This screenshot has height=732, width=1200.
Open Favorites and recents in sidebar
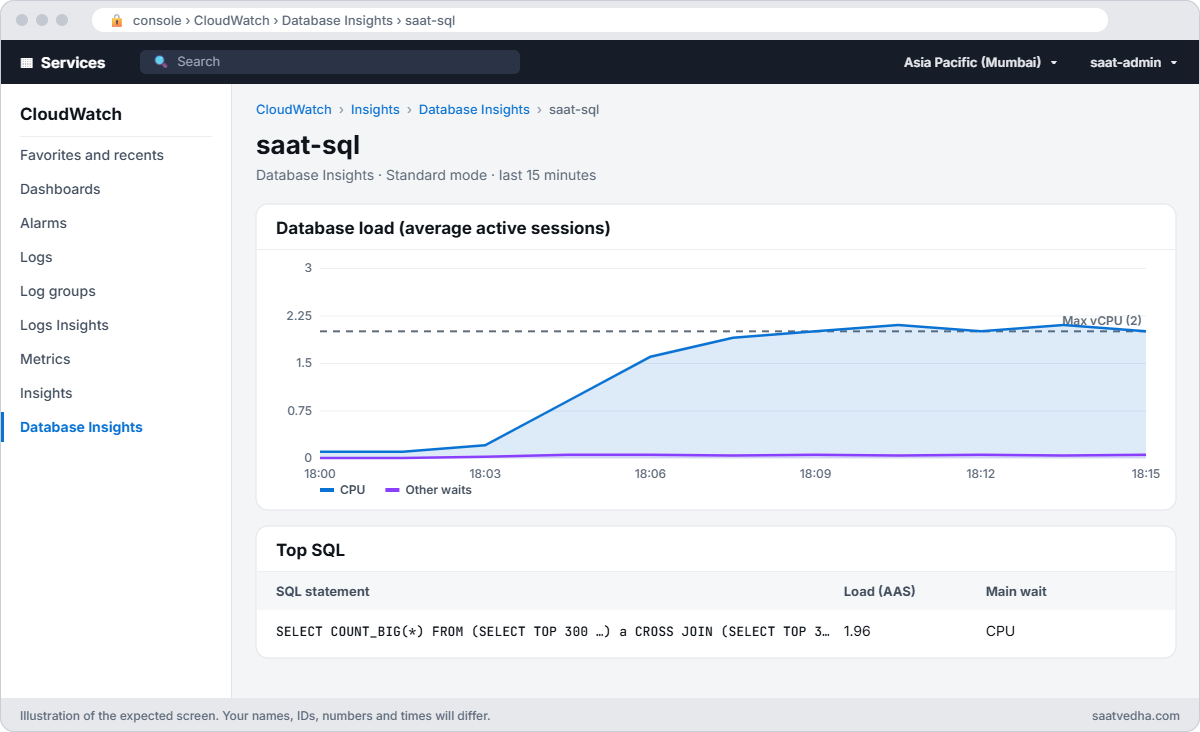(x=92, y=155)
